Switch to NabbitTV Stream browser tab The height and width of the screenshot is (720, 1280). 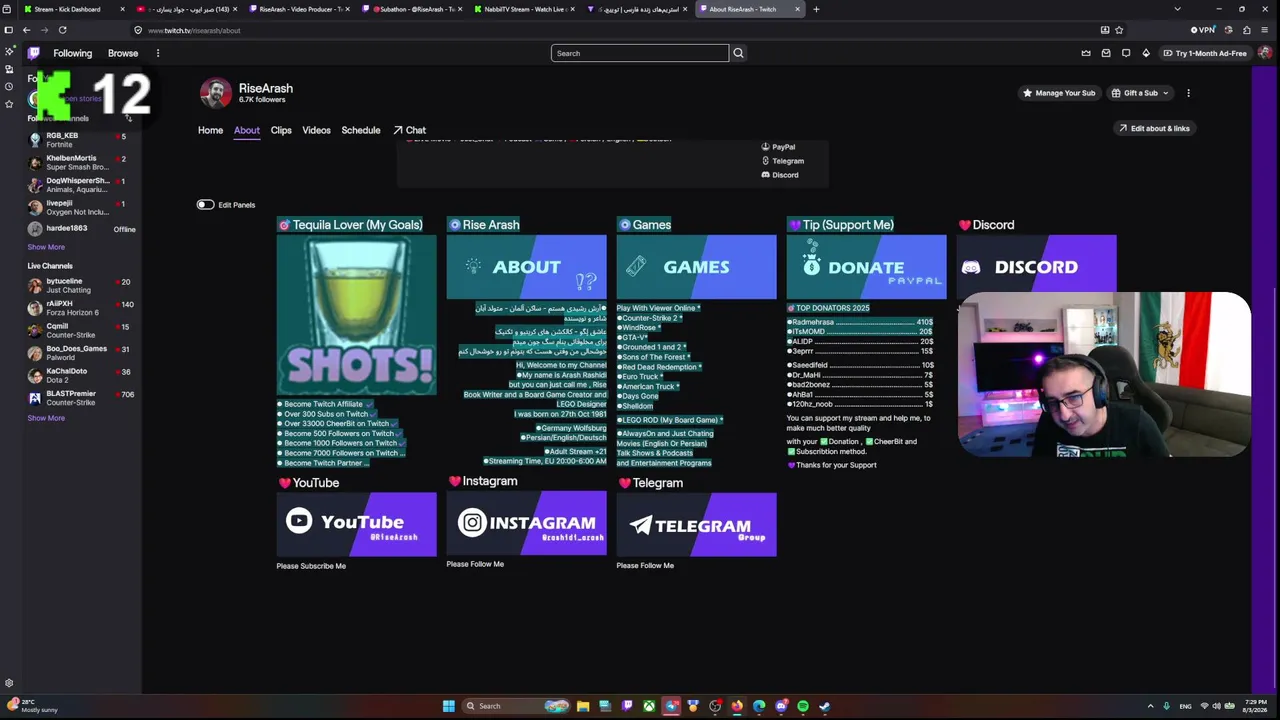525,9
